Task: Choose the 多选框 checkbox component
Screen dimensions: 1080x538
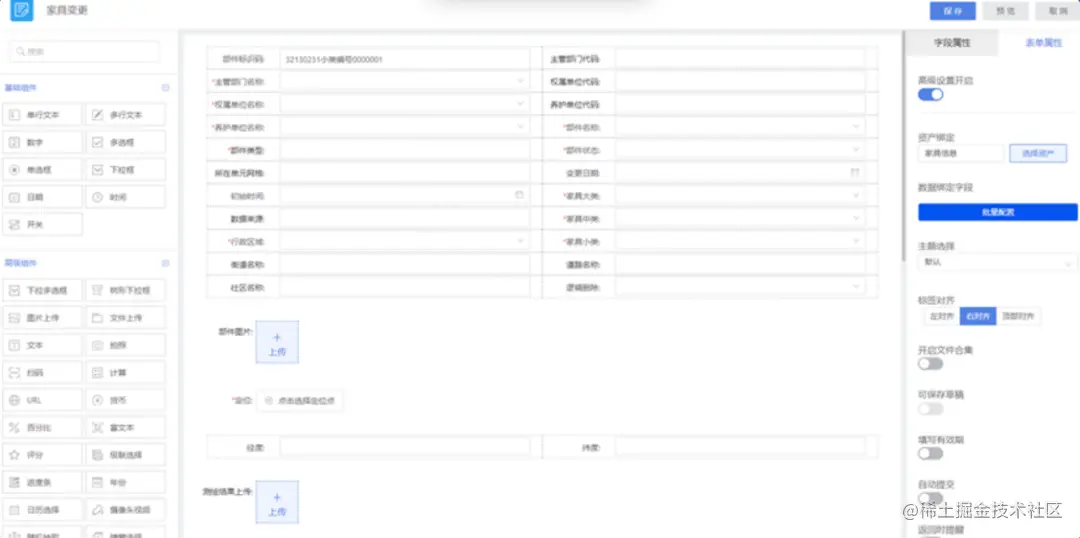Action: (125, 143)
